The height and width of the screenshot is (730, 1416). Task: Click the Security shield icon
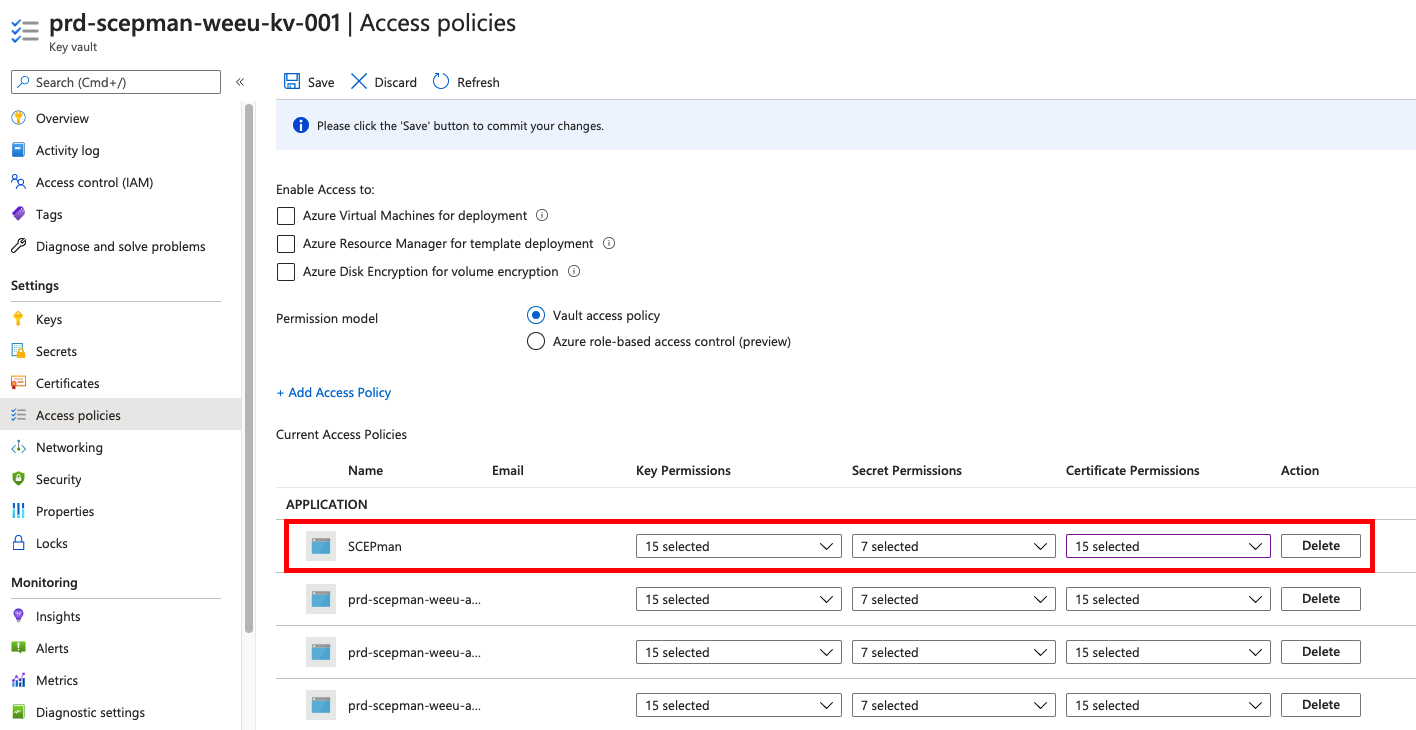point(18,479)
